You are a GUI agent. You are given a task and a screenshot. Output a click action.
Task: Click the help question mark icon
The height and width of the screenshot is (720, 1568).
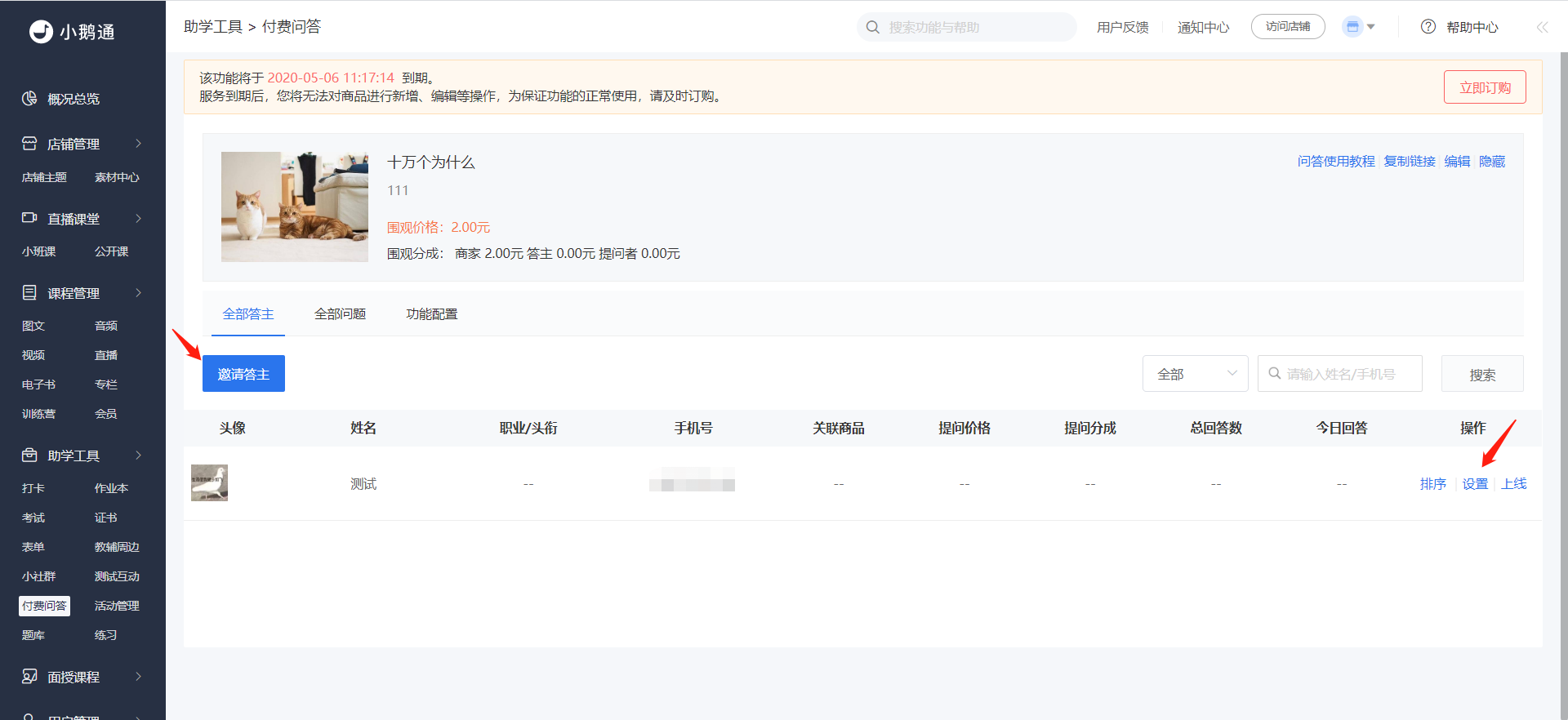pyautogui.click(x=1428, y=27)
